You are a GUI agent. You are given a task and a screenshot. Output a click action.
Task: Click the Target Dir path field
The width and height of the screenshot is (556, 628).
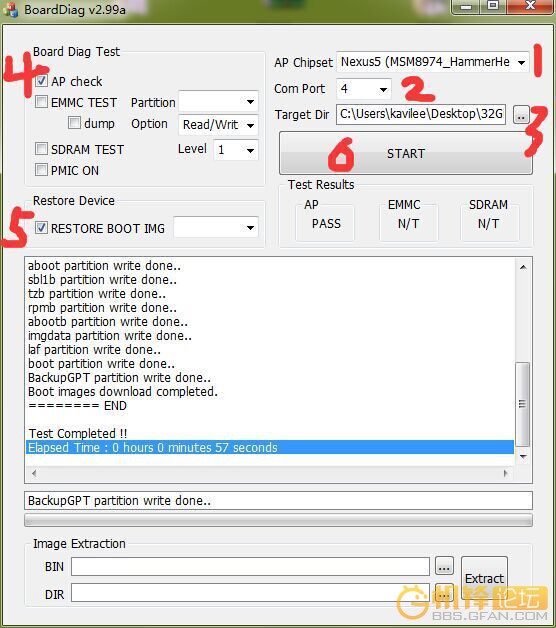[x=421, y=114]
